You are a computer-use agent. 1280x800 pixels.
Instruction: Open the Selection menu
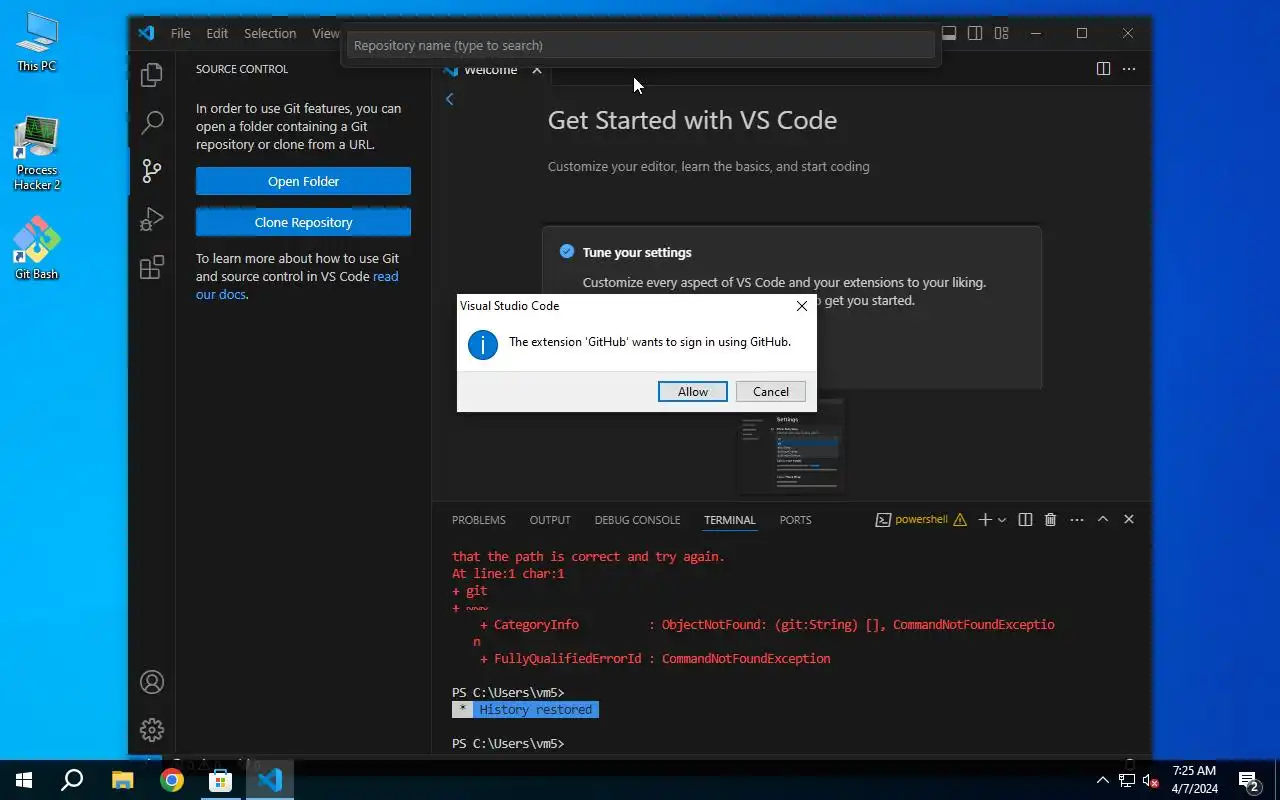tap(270, 33)
